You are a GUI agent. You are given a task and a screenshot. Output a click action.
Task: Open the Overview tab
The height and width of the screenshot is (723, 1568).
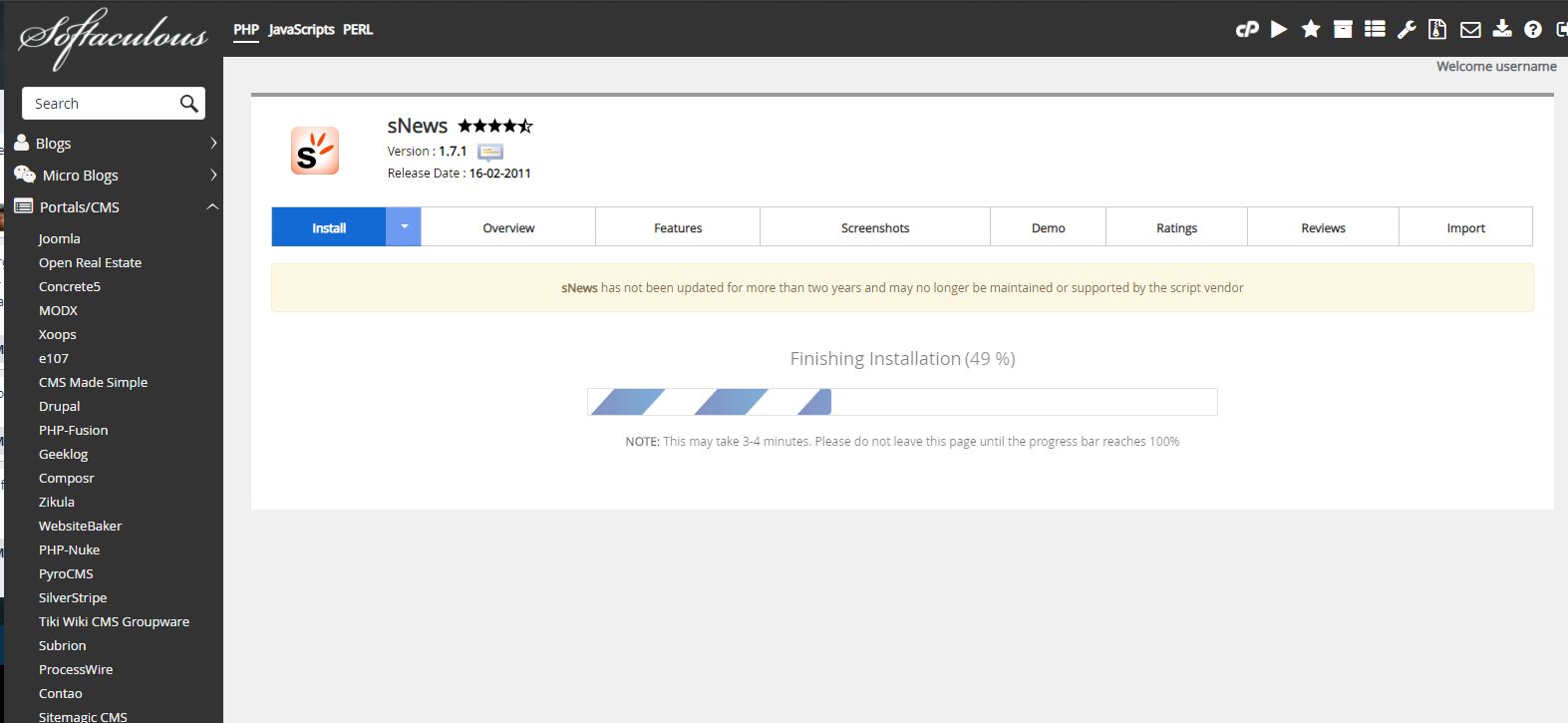click(x=508, y=227)
